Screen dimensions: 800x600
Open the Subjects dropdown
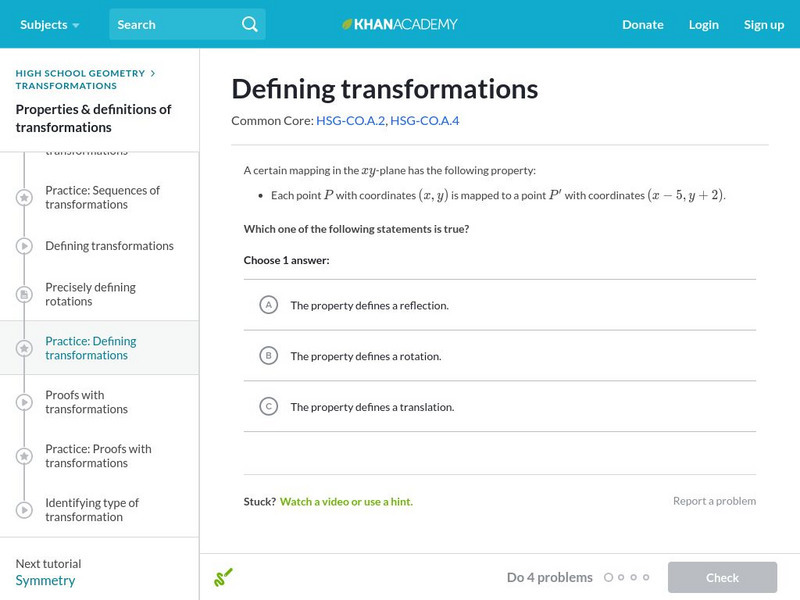tap(44, 23)
